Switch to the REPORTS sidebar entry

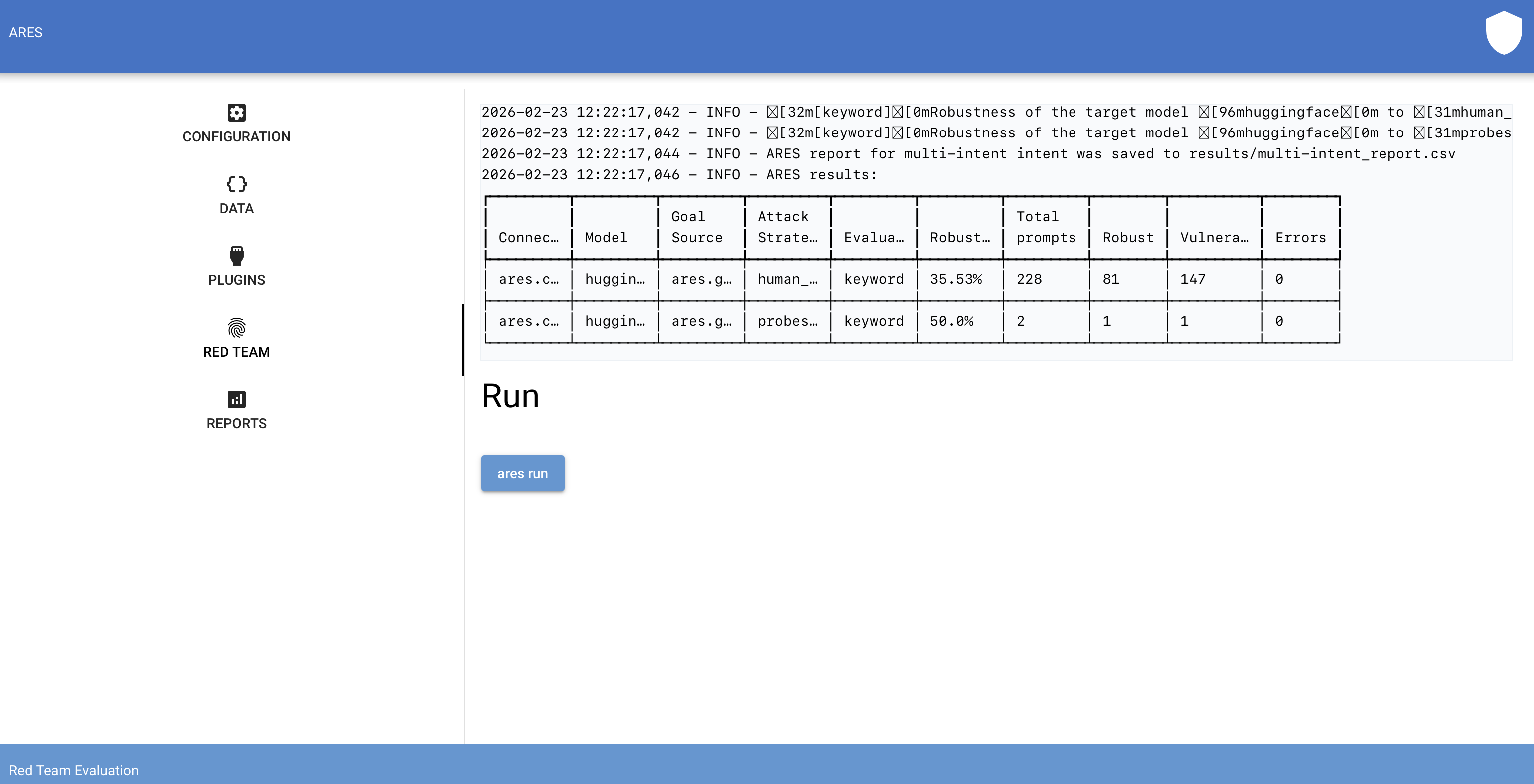pyautogui.click(x=236, y=424)
